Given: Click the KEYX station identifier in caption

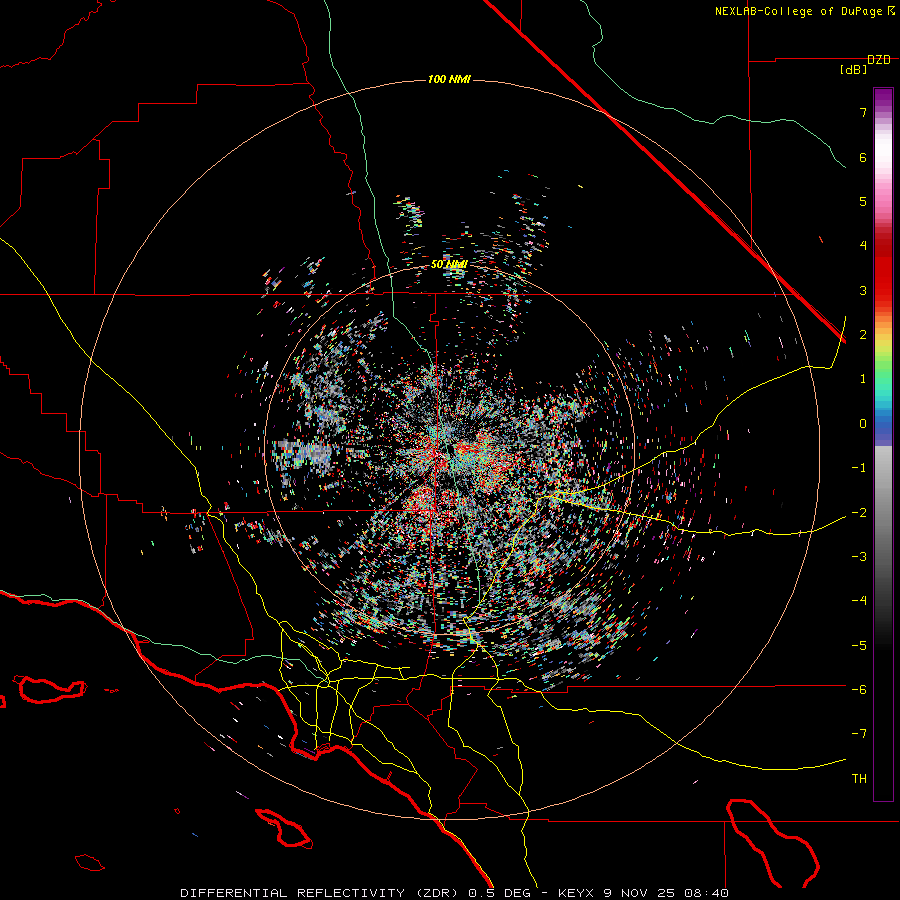Looking at the screenshot, I should click(577, 893).
